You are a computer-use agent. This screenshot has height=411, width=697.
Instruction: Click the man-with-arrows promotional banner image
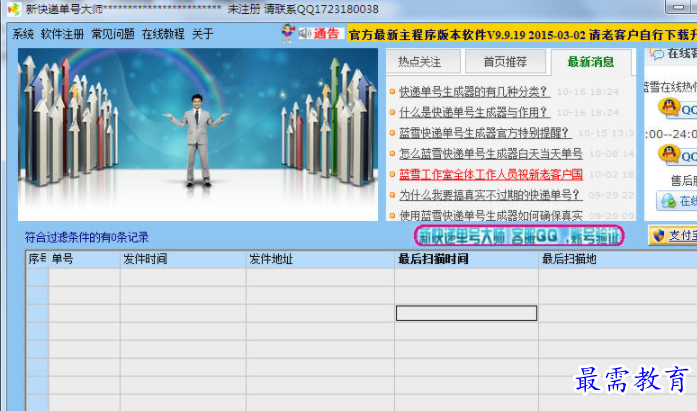click(x=198, y=135)
